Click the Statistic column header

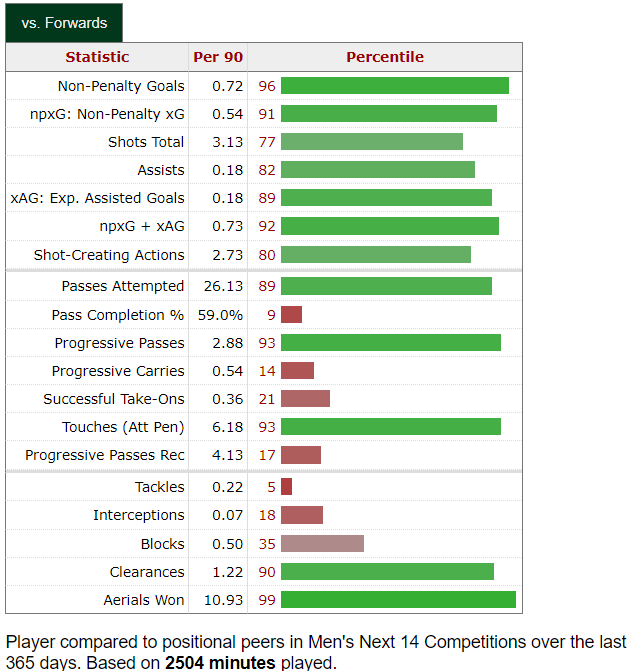97,57
